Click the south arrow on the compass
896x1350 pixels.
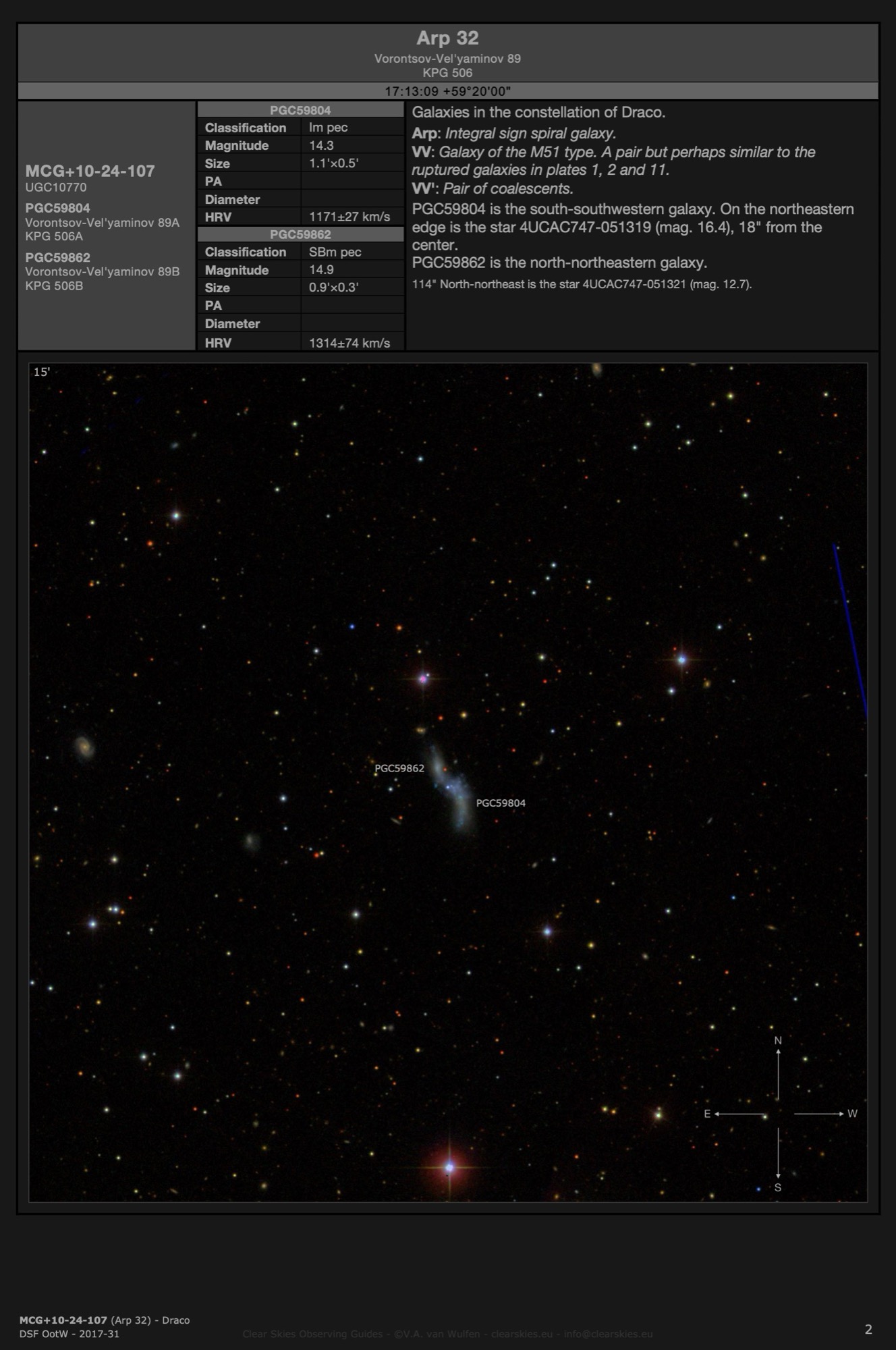coord(778,1154)
